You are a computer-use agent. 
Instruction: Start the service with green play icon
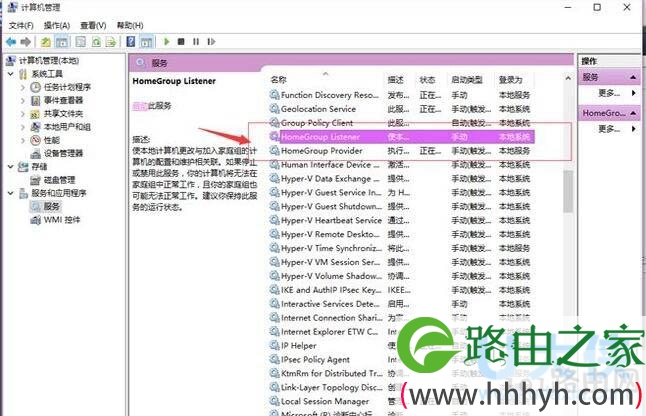(x=166, y=42)
